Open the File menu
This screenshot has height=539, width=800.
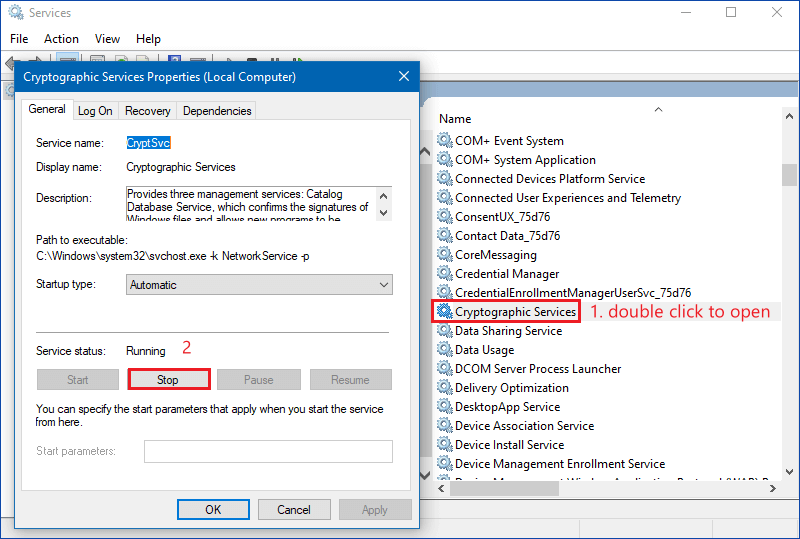pos(19,39)
